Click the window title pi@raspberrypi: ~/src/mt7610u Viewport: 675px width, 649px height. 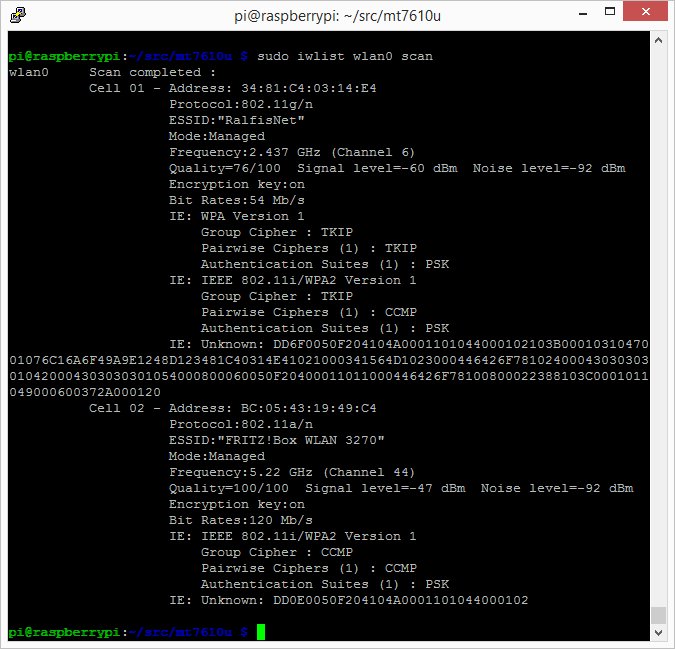tap(337, 16)
